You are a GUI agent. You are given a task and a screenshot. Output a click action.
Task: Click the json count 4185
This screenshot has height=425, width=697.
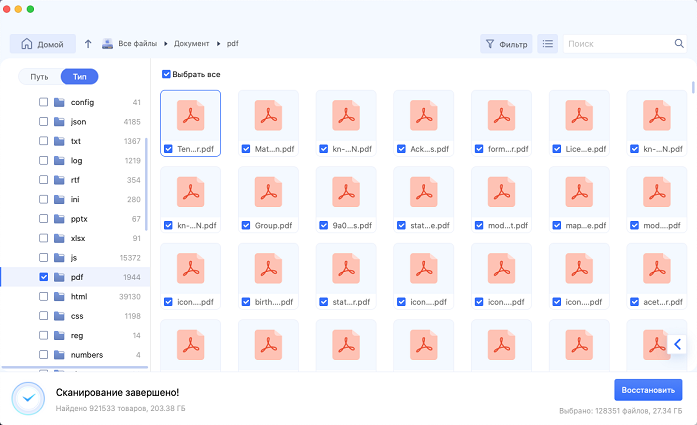[132, 122]
